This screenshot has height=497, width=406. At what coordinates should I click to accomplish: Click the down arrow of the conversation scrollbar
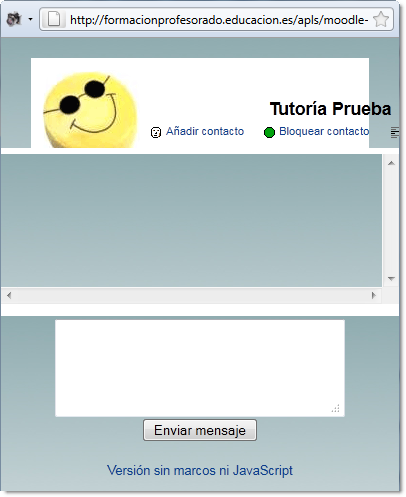coord(391,278)
